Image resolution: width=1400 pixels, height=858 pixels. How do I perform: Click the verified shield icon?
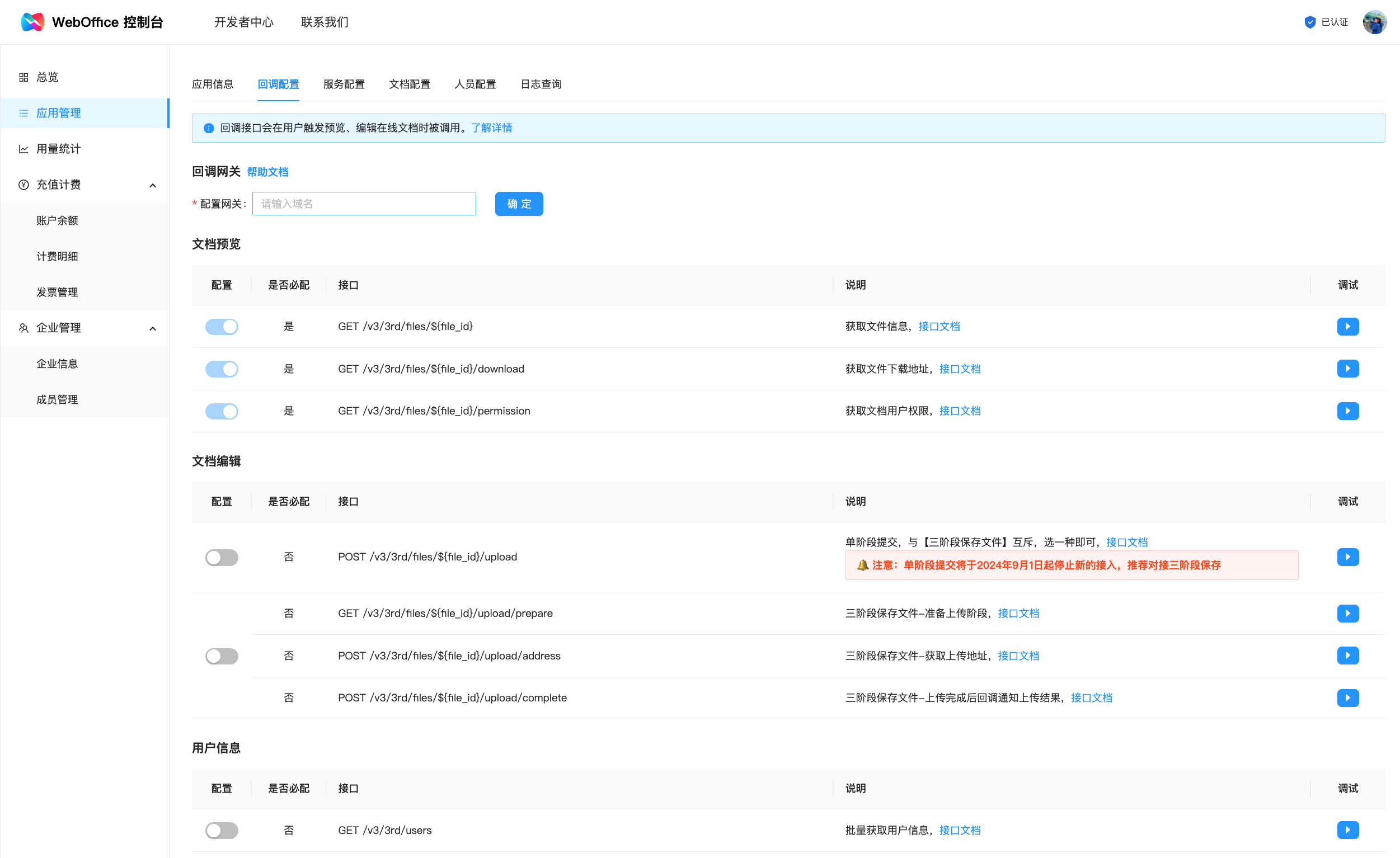point(1310,22)
